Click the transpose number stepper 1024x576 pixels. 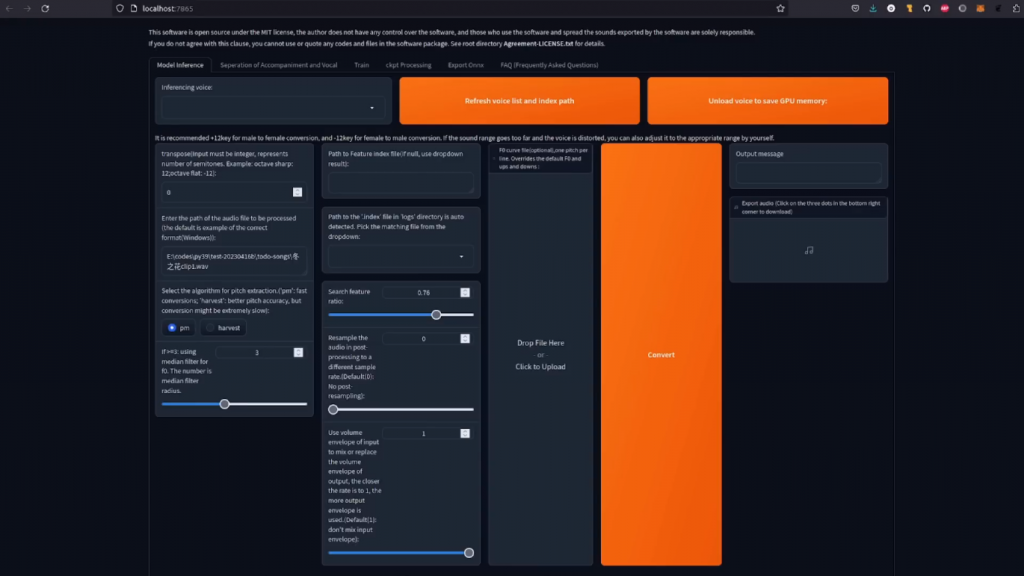(297, 192)
